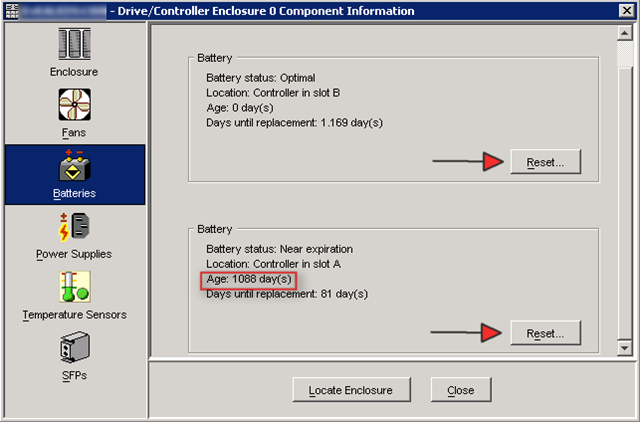The image size is (640, 422).
Task: Open the Power Supplies section
Action: (74, 234)
